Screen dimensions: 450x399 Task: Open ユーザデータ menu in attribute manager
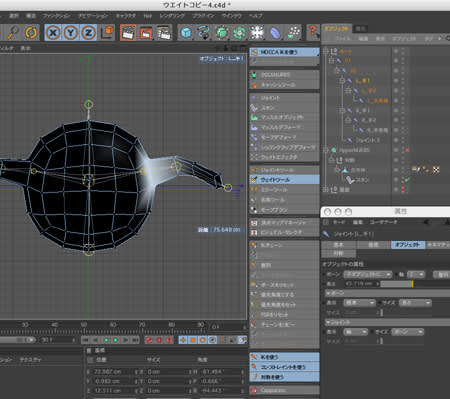click(383, 222)
